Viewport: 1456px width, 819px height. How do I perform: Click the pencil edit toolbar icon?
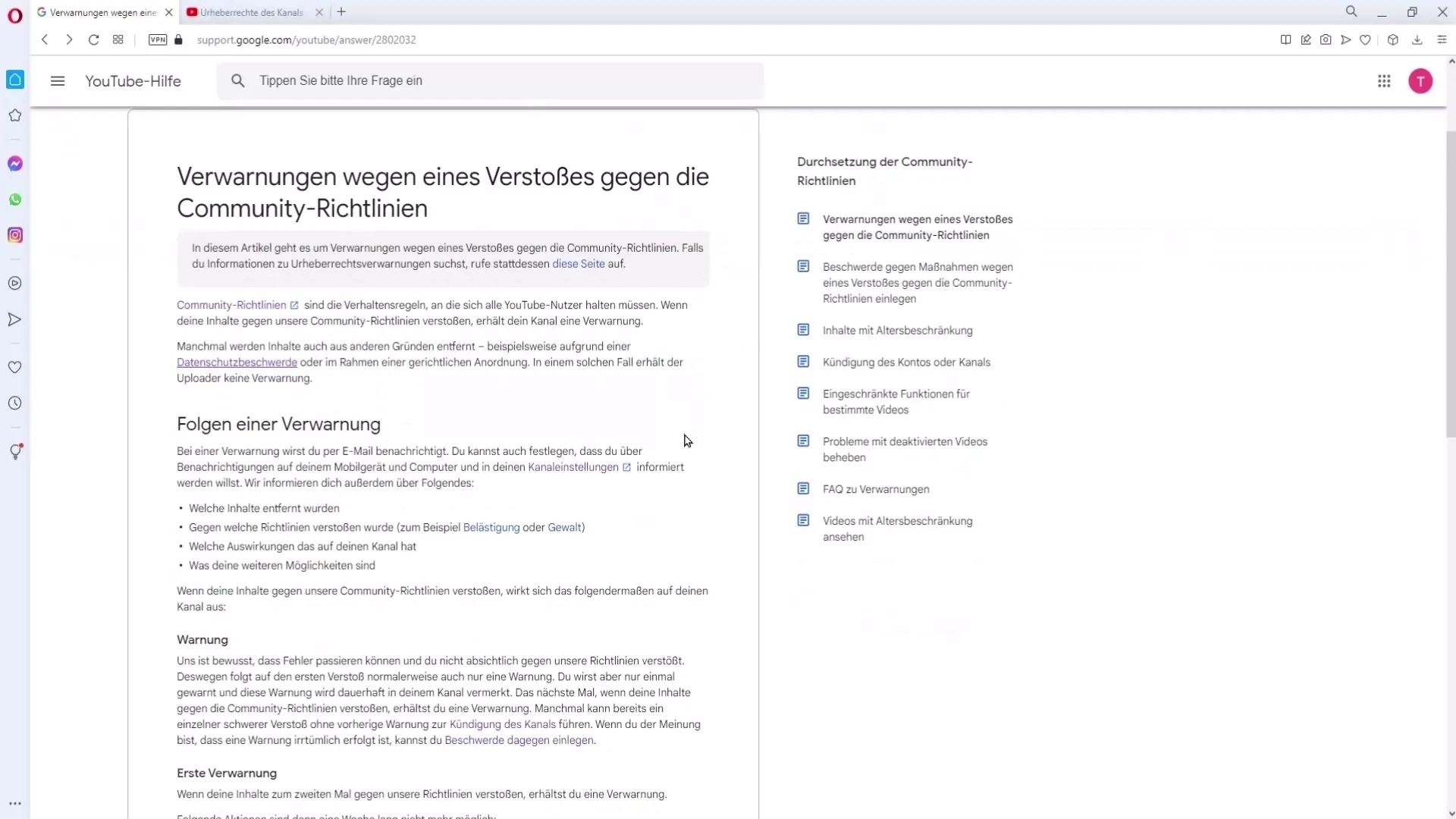click(x=1306, y=40)
